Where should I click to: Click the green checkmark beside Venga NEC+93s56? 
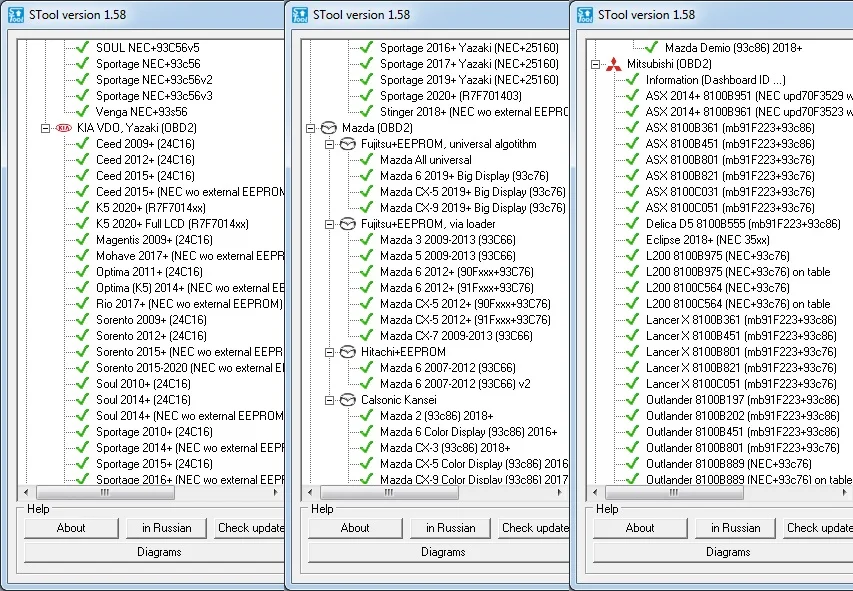[x=83, y=112]
